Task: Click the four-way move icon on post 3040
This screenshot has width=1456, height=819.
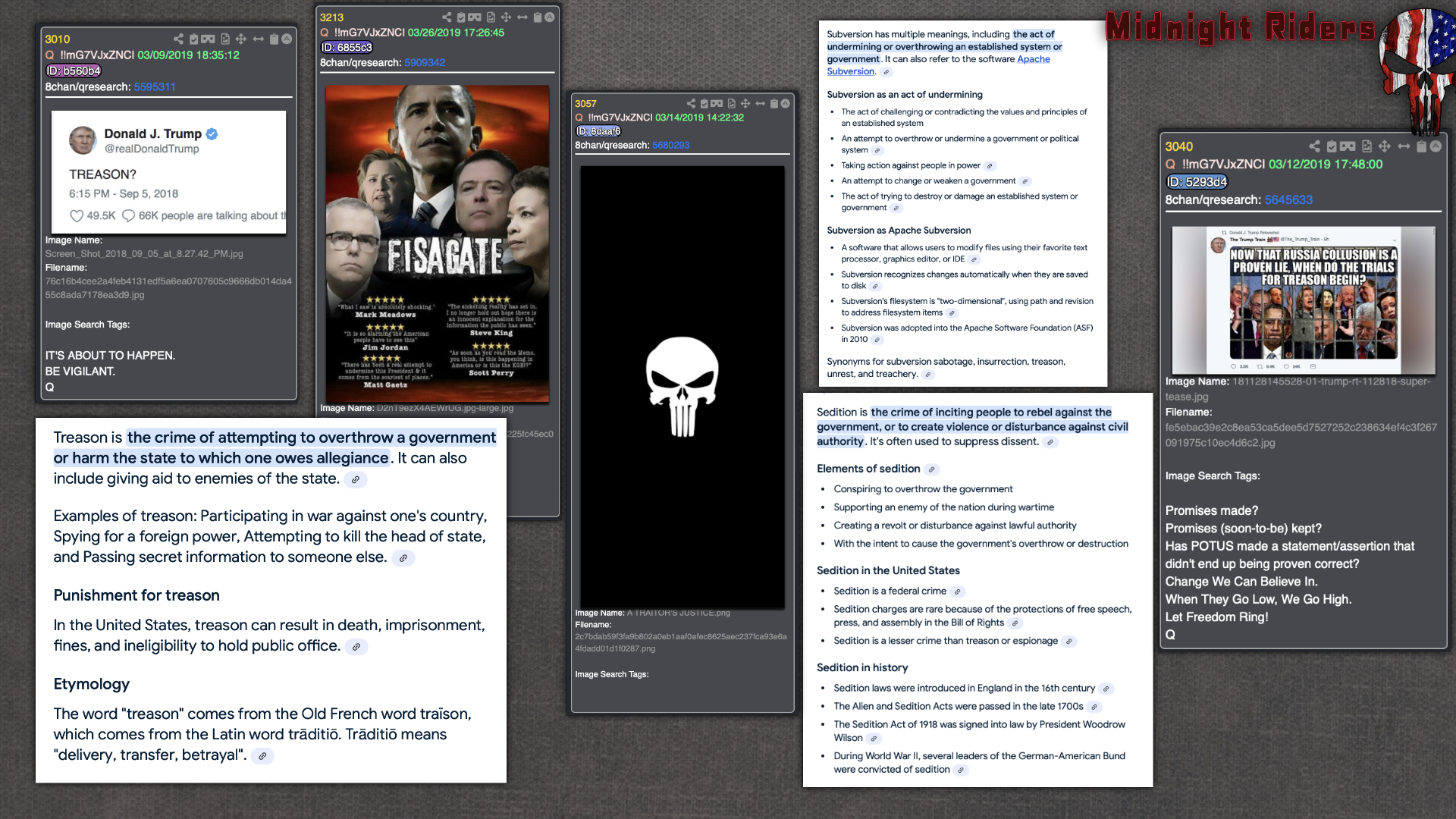Action: [1384, 146]
